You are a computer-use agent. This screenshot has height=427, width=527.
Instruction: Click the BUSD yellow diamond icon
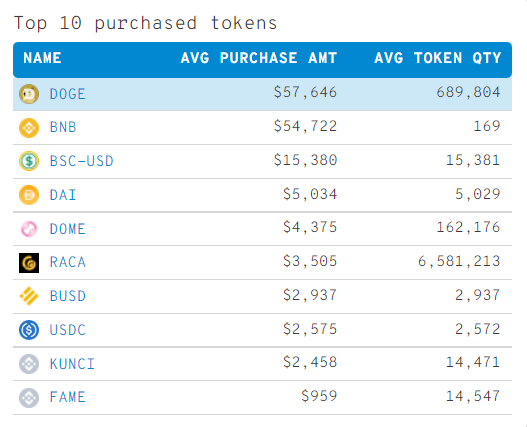[x=29, y=296]
